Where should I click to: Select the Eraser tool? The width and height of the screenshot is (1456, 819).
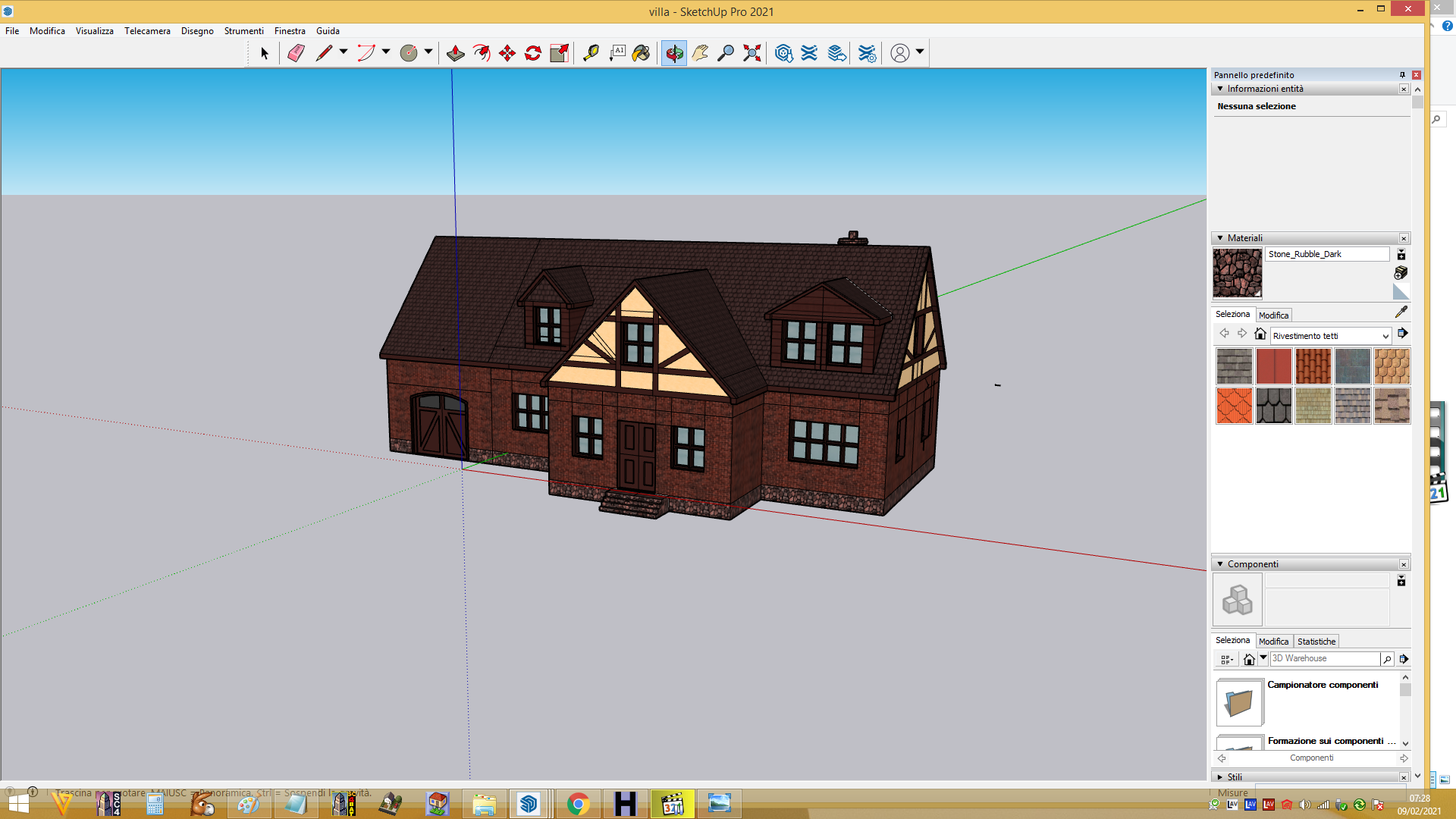point(297,53)
